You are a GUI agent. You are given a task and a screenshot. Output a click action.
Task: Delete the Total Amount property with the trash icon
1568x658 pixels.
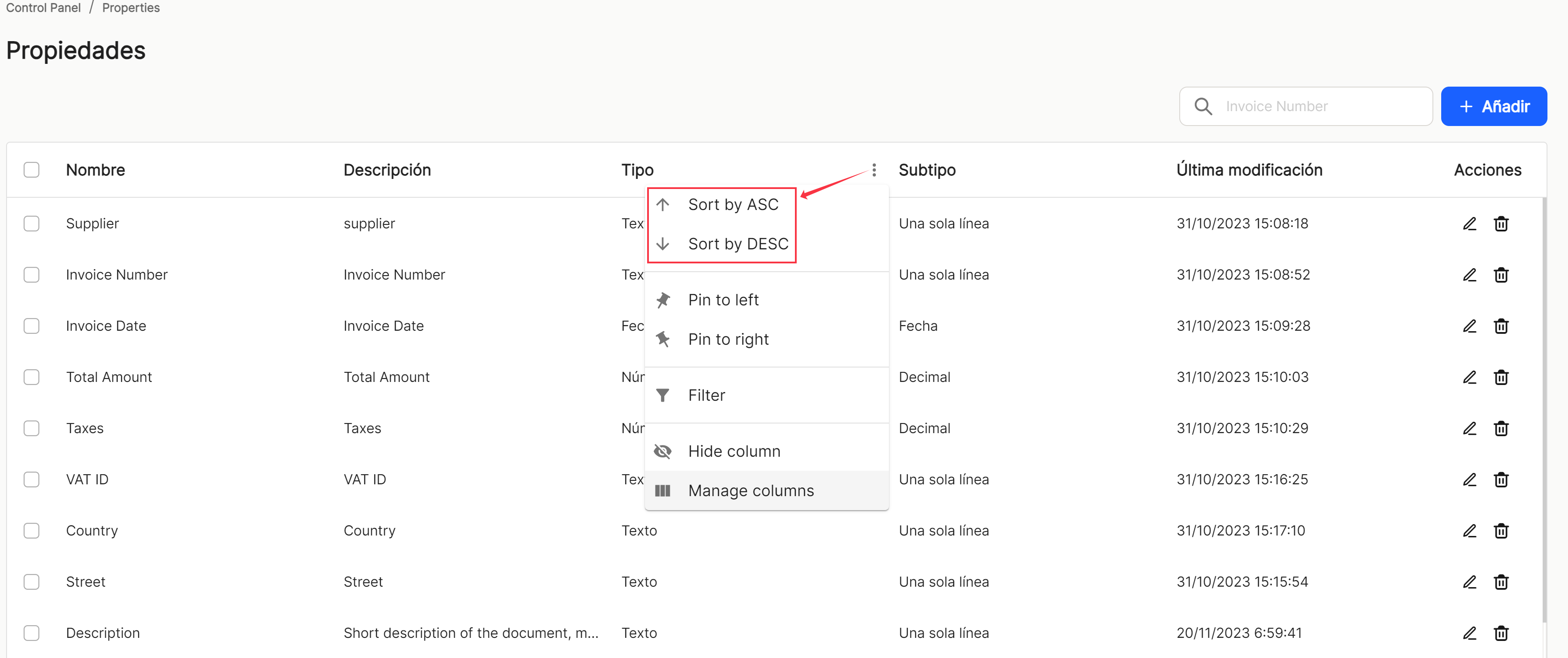(1501, 377)
